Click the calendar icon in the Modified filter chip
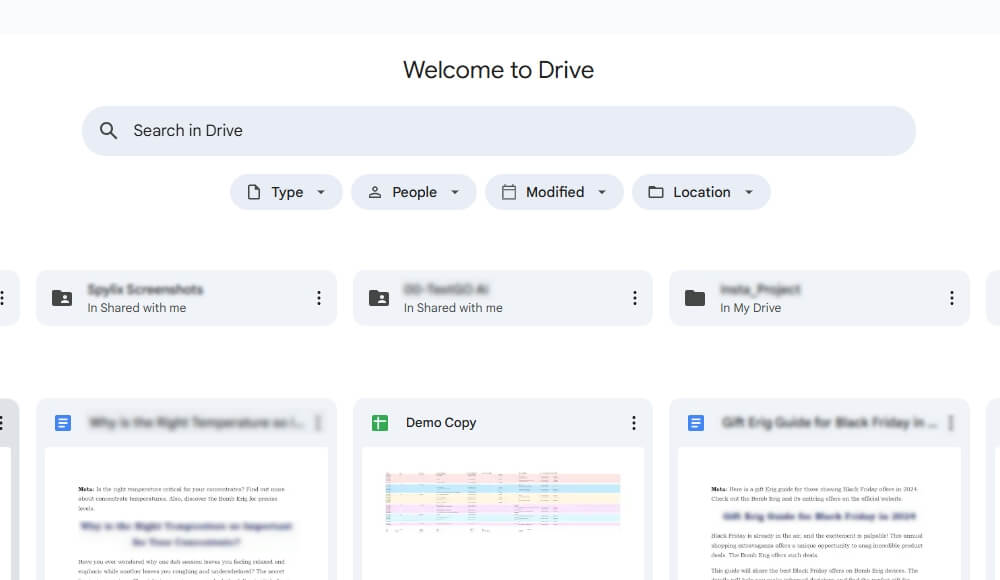Viewport: 1000px width, 580px height. tap(510, 192)
